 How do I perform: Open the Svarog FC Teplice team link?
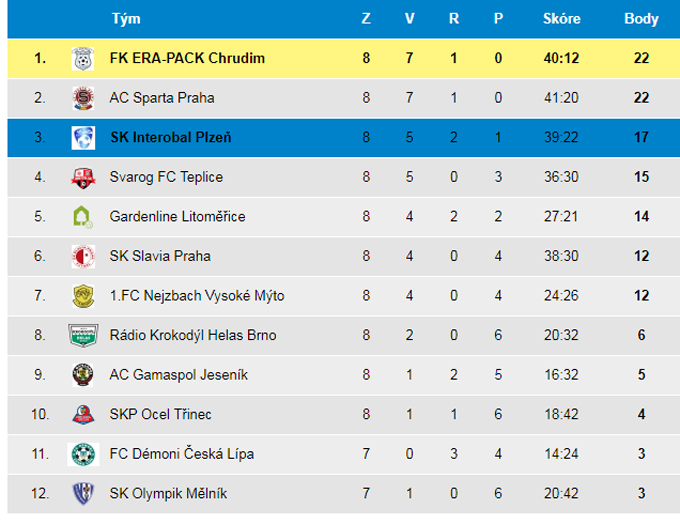(x=166, y=177)
